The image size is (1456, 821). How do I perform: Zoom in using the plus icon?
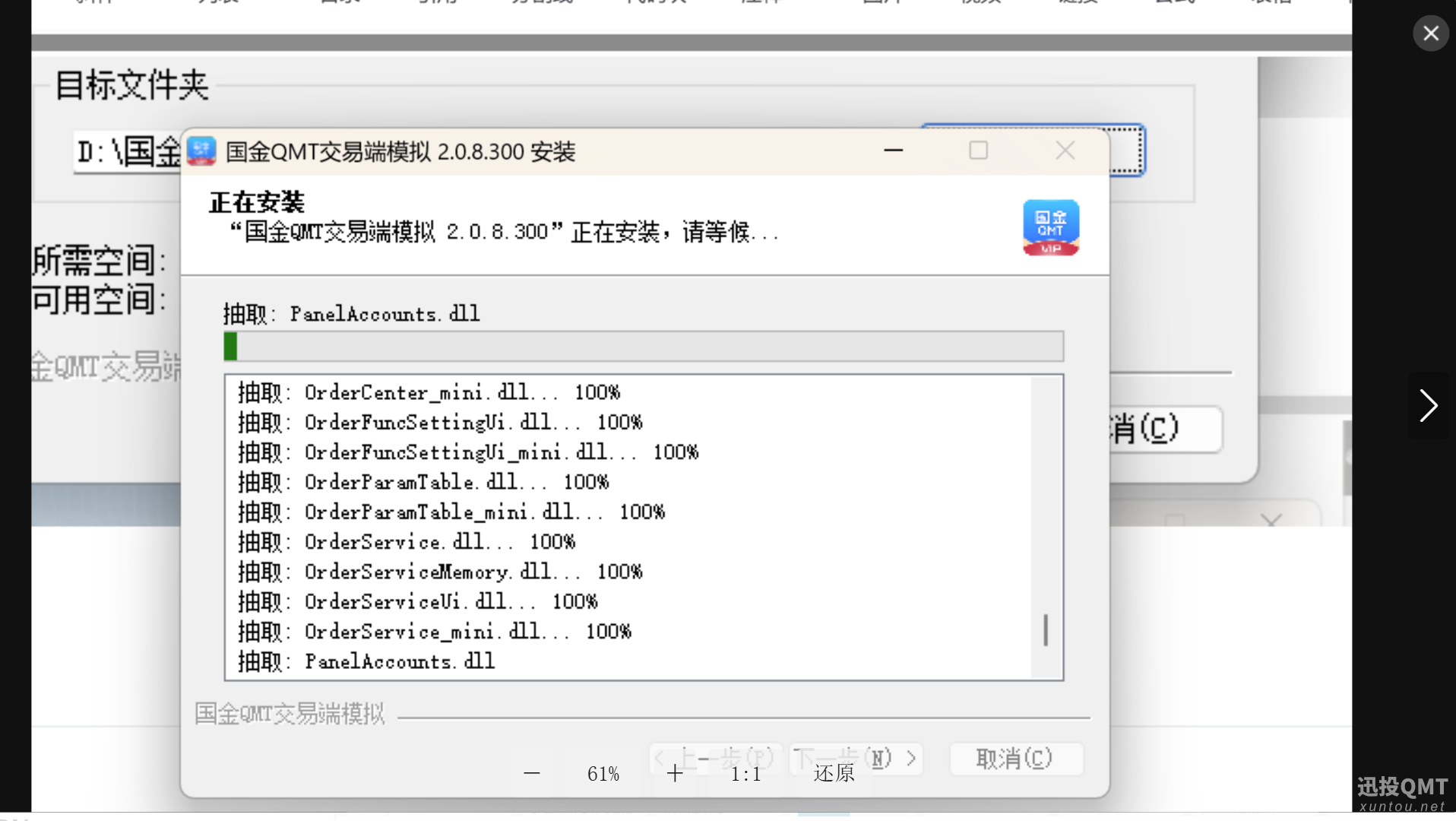675,773
